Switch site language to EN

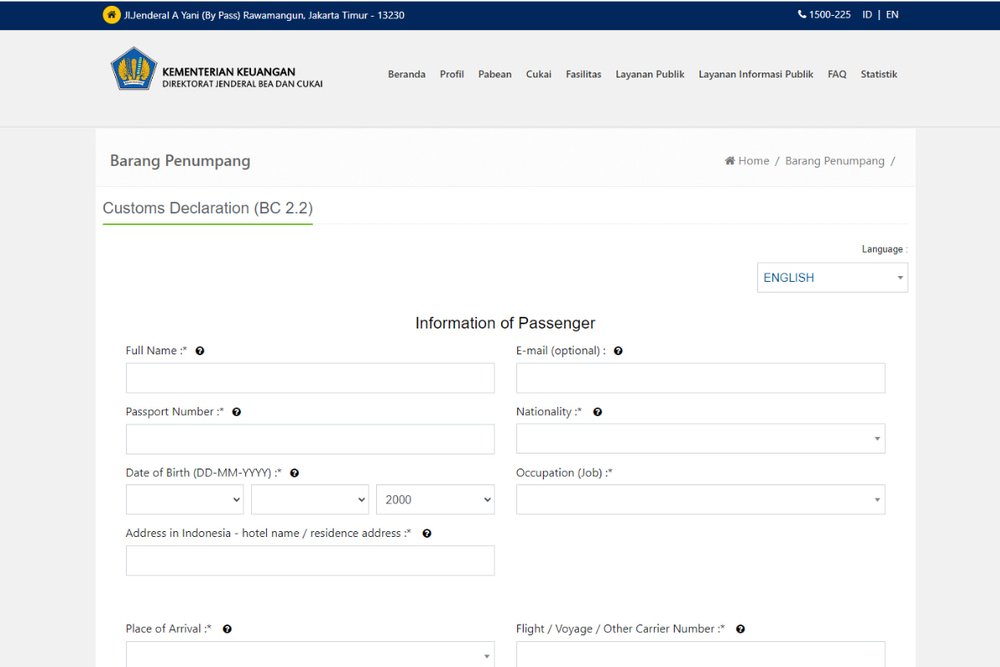click(892, 15)
